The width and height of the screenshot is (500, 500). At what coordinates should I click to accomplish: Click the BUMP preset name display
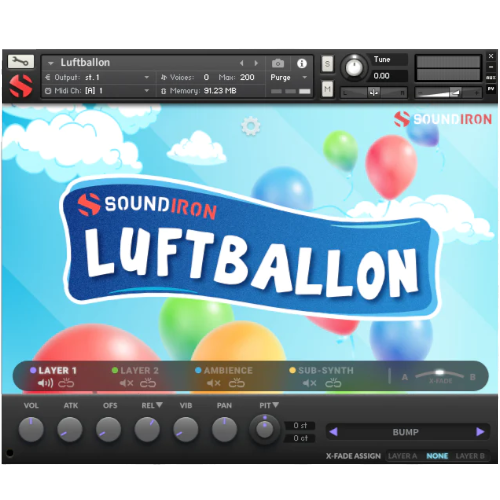pos(406,432)
